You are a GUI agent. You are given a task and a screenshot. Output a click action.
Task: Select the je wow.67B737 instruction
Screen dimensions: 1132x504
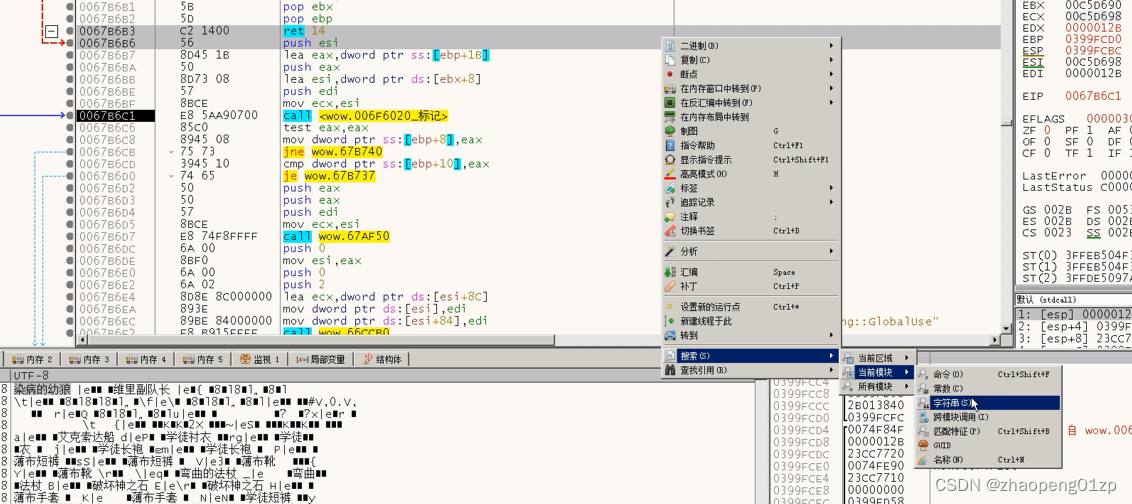pyautogui.click(x=329, y=176)
